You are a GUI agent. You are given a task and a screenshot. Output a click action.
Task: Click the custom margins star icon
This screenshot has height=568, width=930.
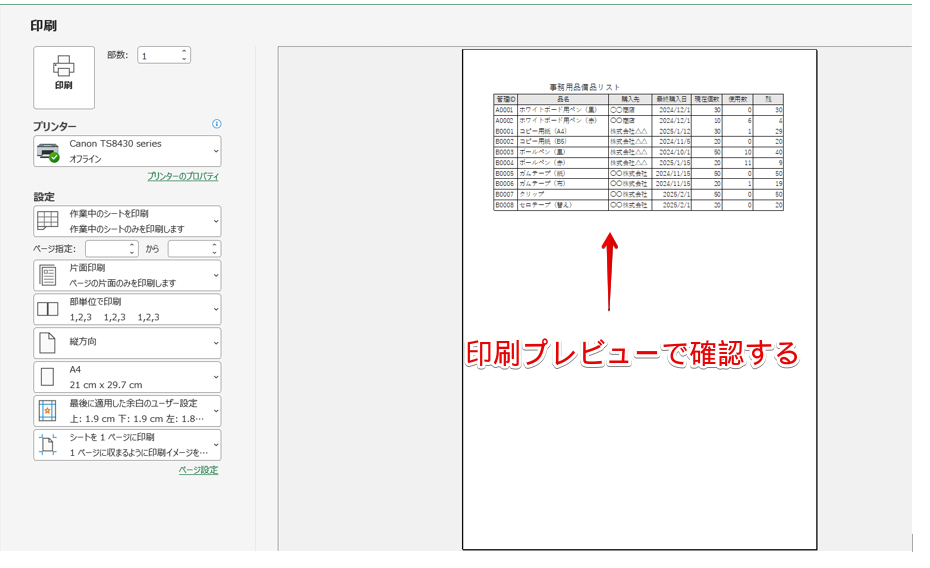[47, 411]
